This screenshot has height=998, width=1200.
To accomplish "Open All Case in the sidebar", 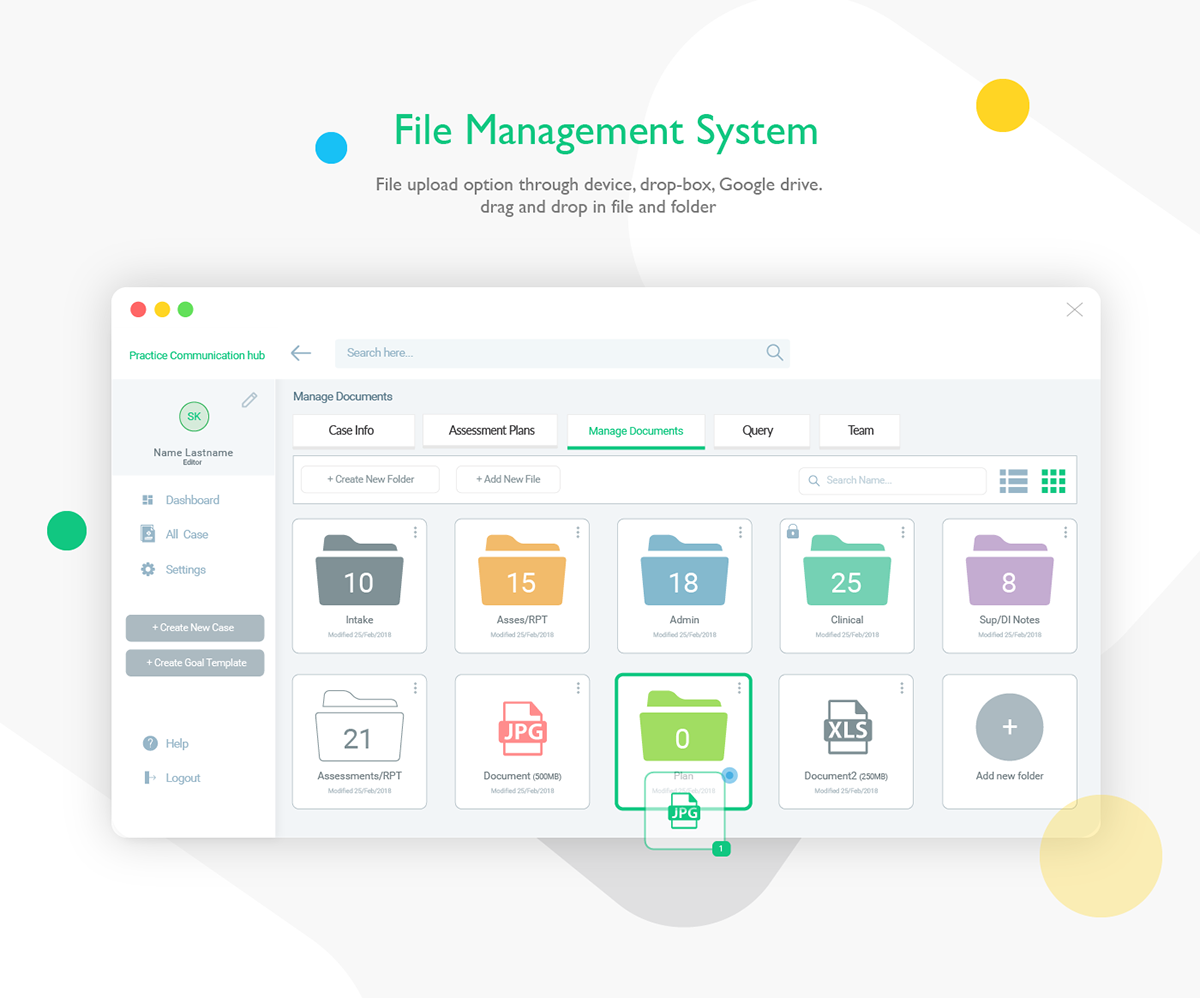I will 174,534.
